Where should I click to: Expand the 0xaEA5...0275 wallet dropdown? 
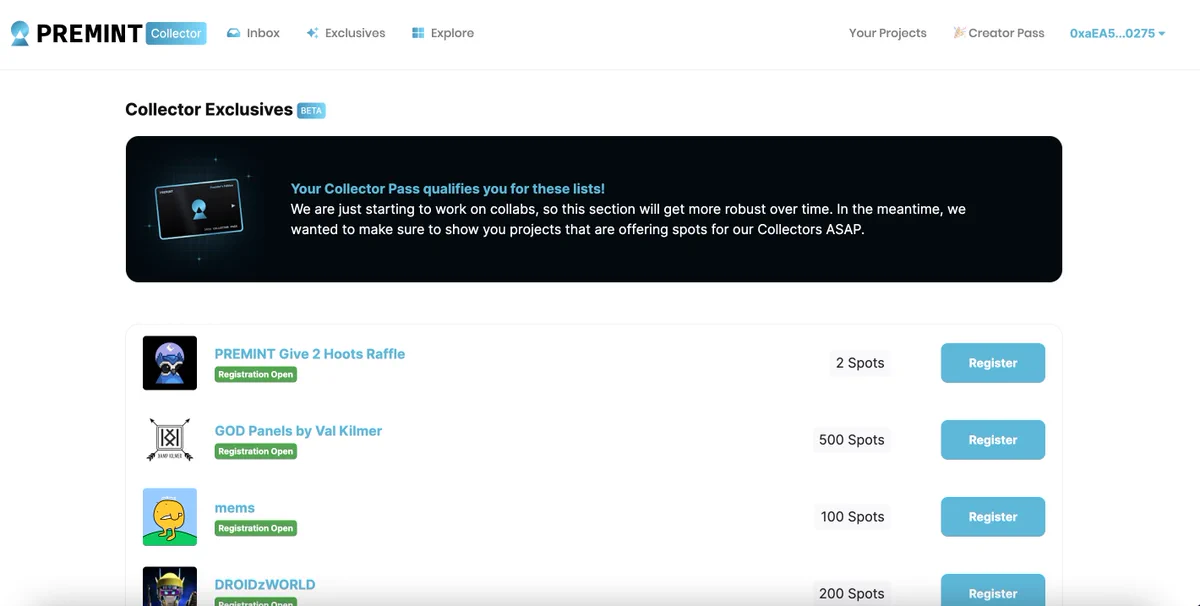coord(1117,33)
